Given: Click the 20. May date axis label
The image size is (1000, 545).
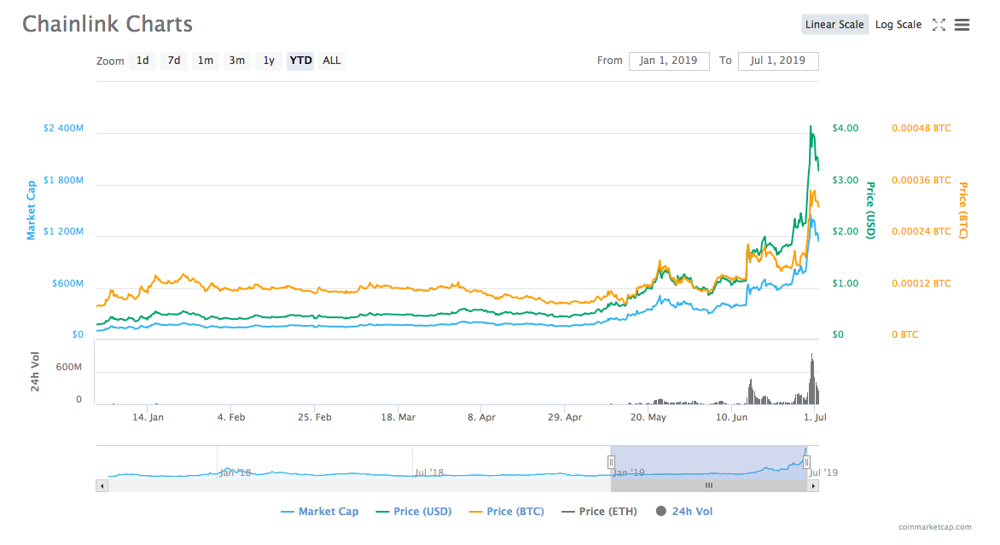Looking at the screenshot, I should pyautogui.click(x=648, y=418).
